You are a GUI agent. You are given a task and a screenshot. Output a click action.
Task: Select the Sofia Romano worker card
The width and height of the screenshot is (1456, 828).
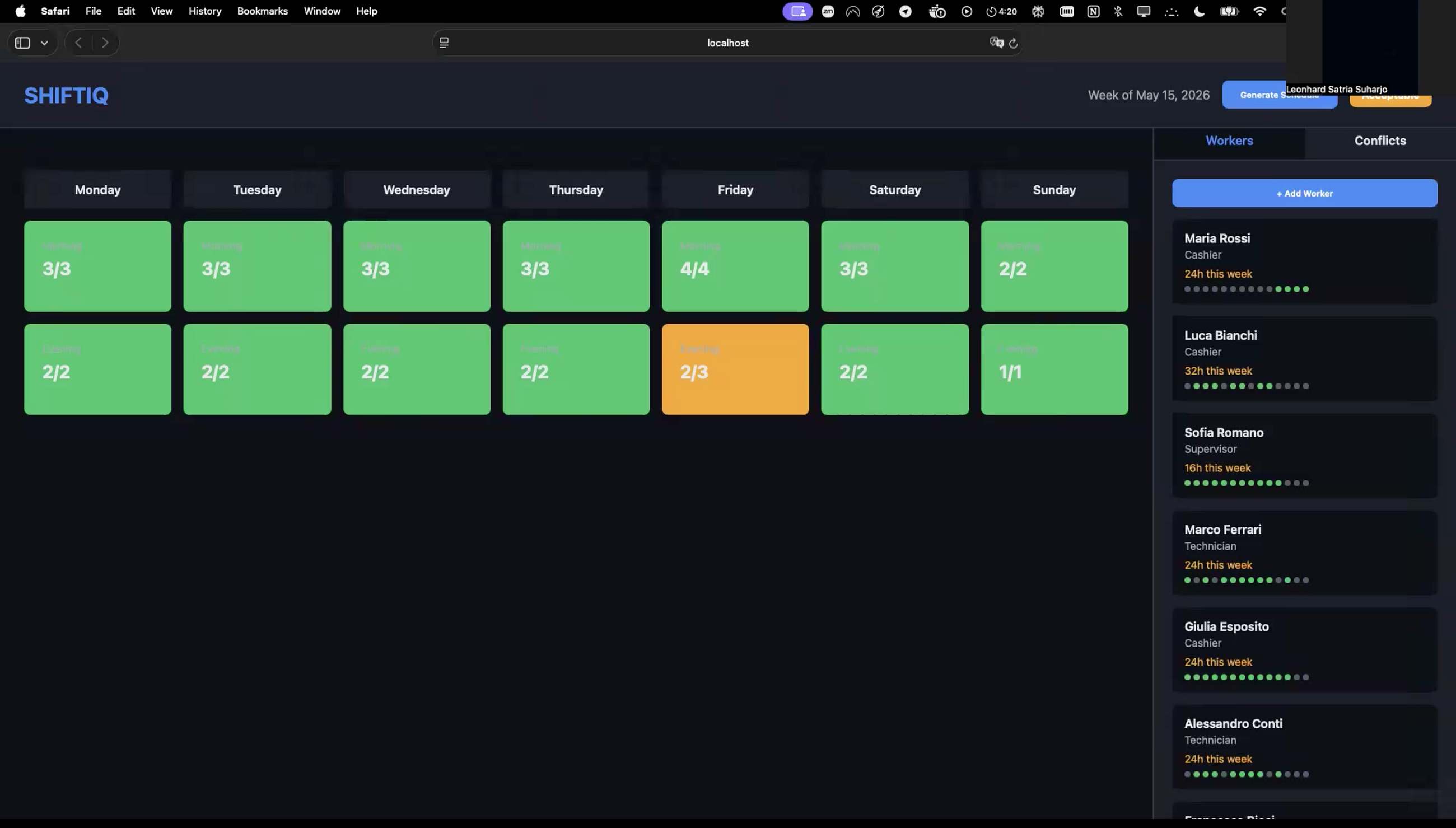pyautogui.click(x=1304, y=456)
